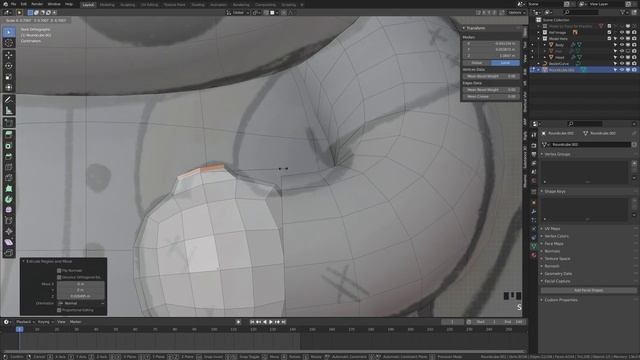Adjust the edge Mean Bevel Weight slider
The width and height of the screenshot is (640, 360).
click(x=491, y=90)
